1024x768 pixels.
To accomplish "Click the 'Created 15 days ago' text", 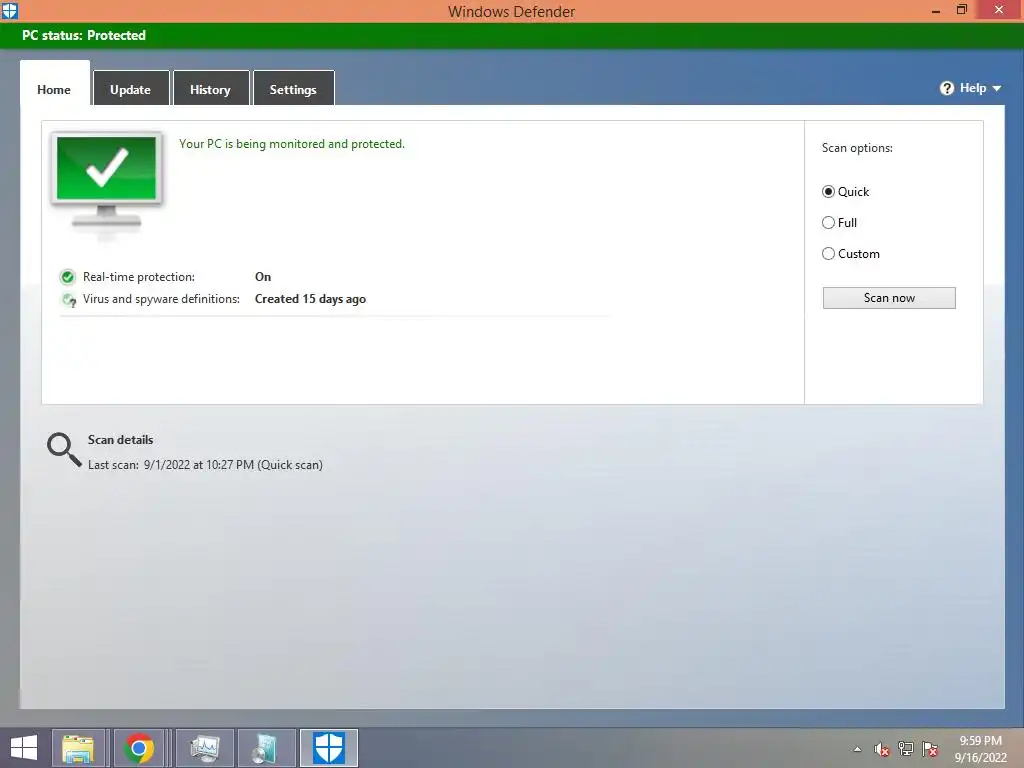I will pyautogui.click(x=310, y=299).
